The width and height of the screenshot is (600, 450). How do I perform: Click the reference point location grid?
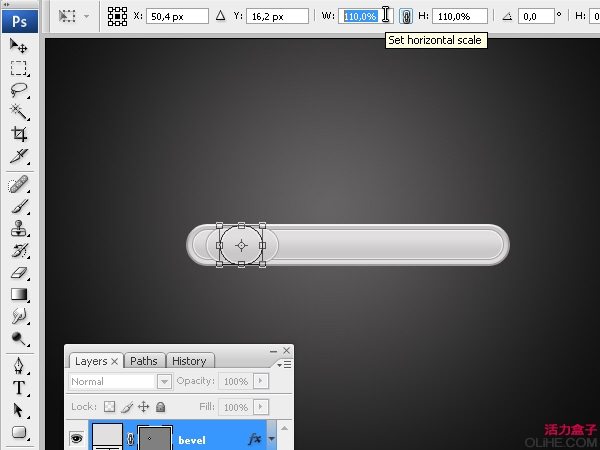pos(117,16)
